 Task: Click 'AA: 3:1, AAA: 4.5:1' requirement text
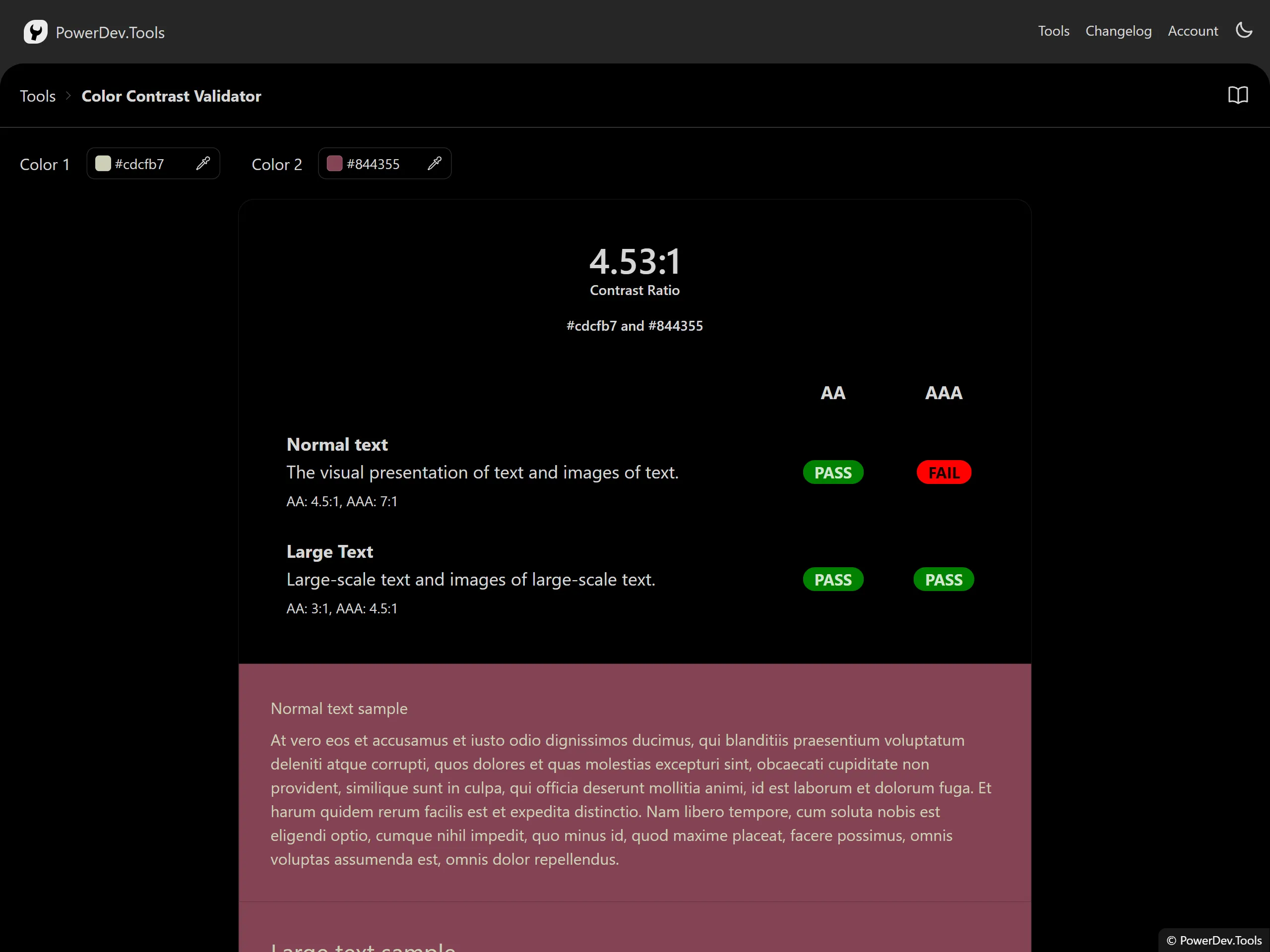coord(342,609)
